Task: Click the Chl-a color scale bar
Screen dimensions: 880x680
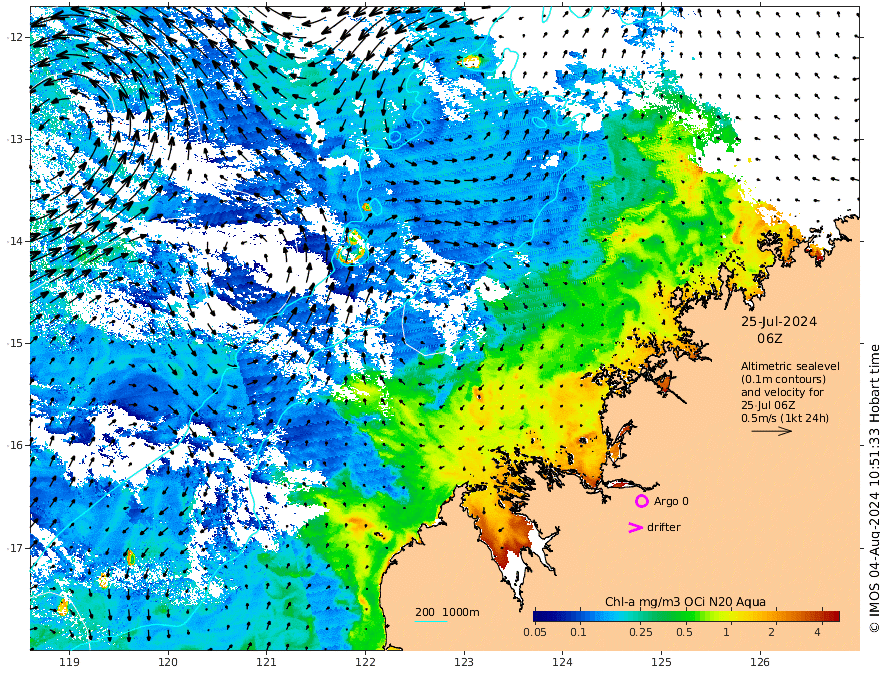Action: pos(686,617)
